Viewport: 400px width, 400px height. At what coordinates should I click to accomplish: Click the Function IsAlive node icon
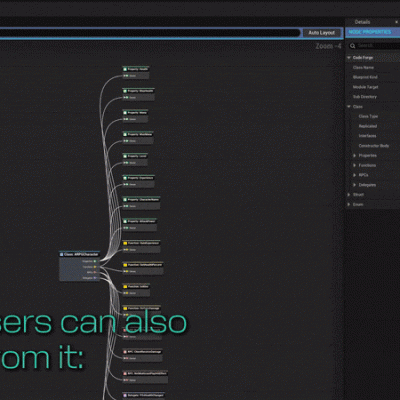(125, 287)
